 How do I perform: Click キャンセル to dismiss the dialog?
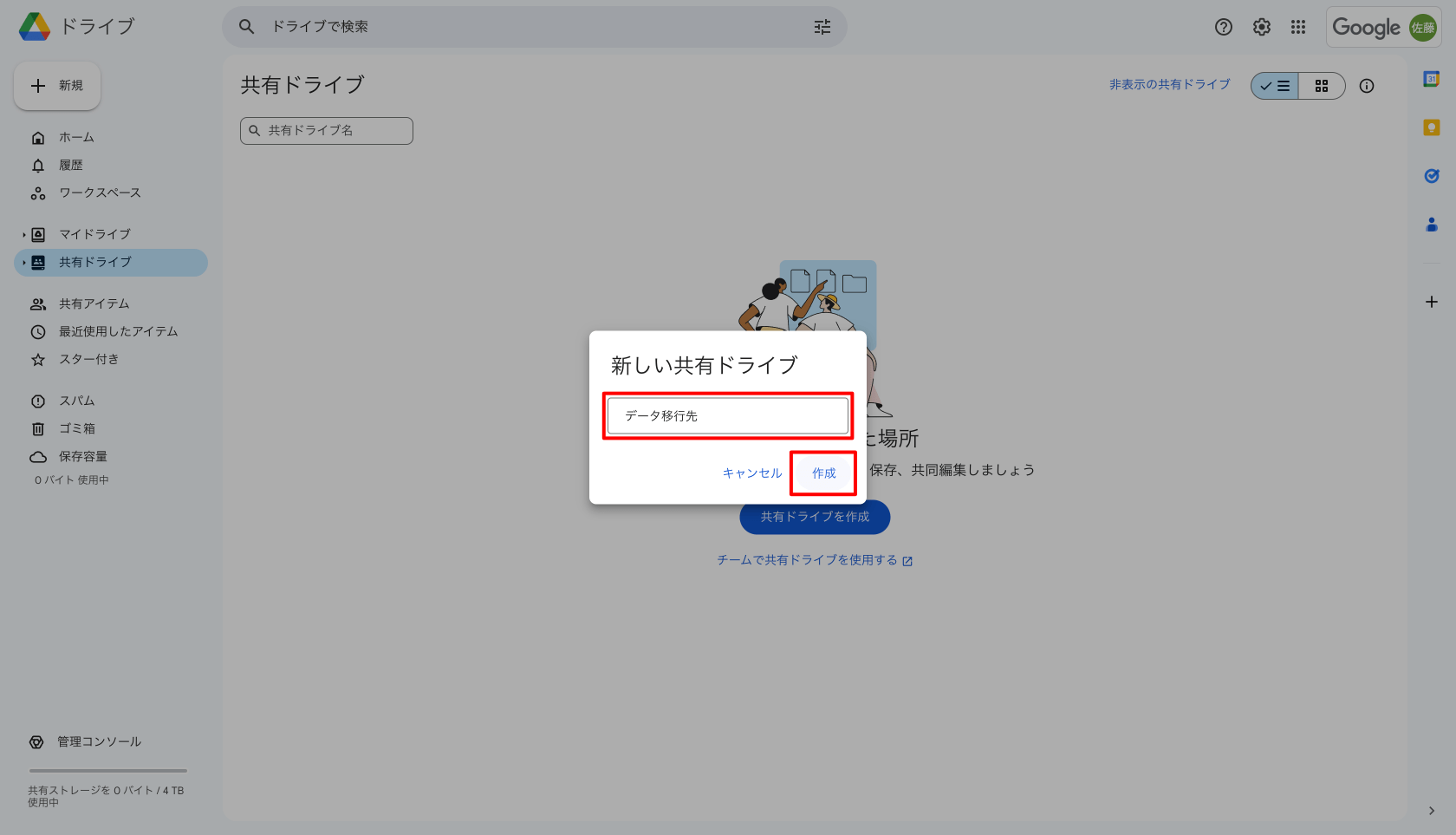tap(751, 473)
